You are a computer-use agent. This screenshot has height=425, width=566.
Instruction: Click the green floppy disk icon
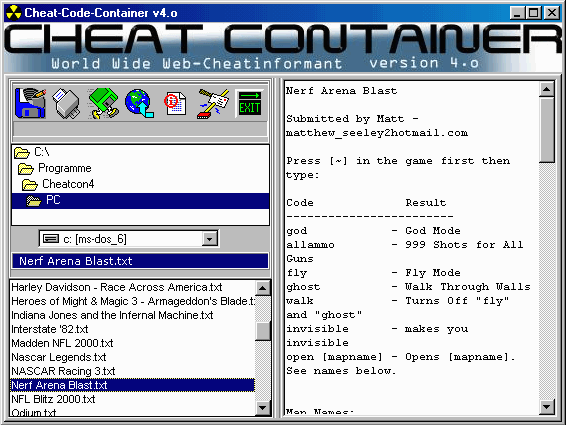[103, 103]
